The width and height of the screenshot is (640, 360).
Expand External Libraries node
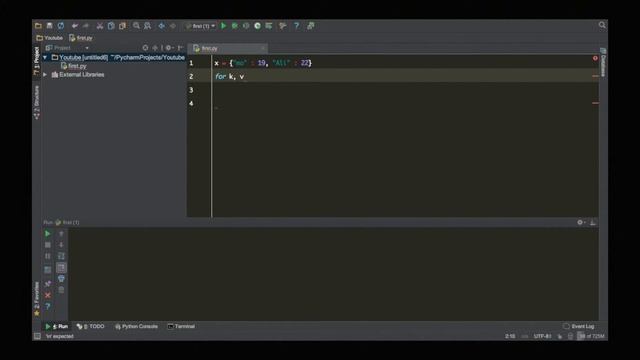click(x=45, y=75)
